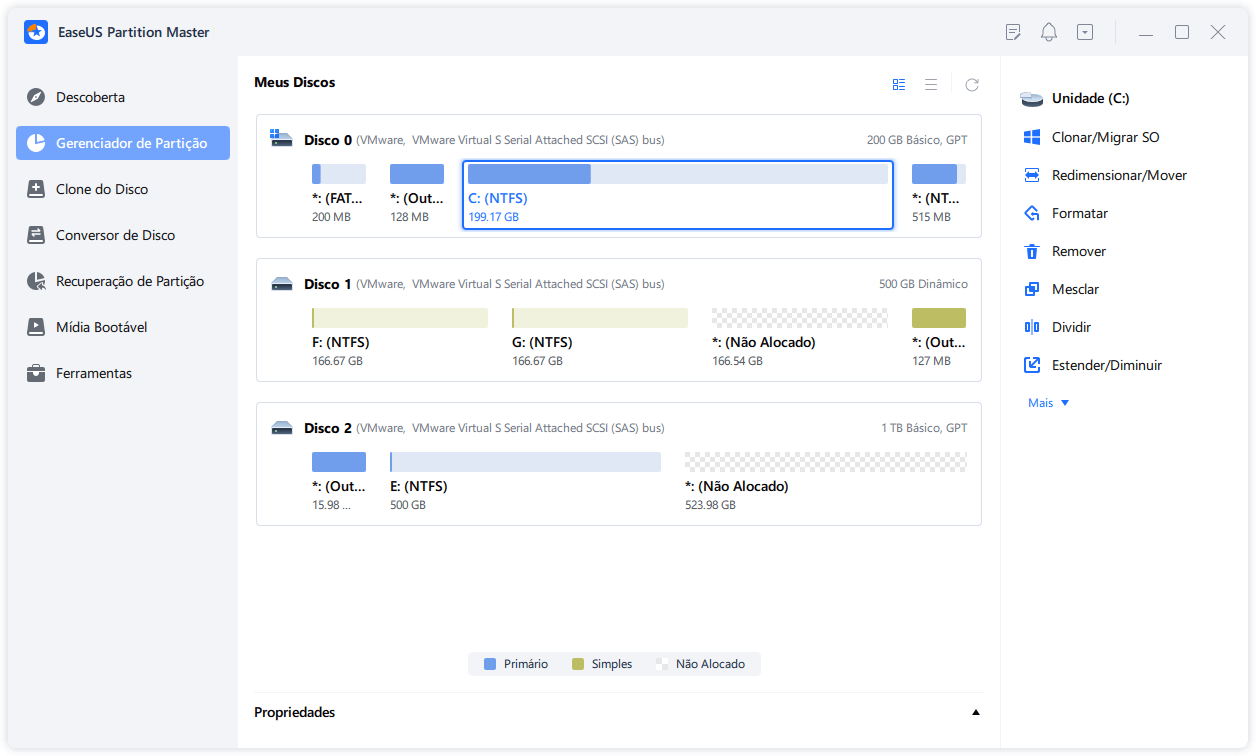The image size is (1256, 756).
Task: Click the Remover trash icon
Action: tap(1032, 251)
